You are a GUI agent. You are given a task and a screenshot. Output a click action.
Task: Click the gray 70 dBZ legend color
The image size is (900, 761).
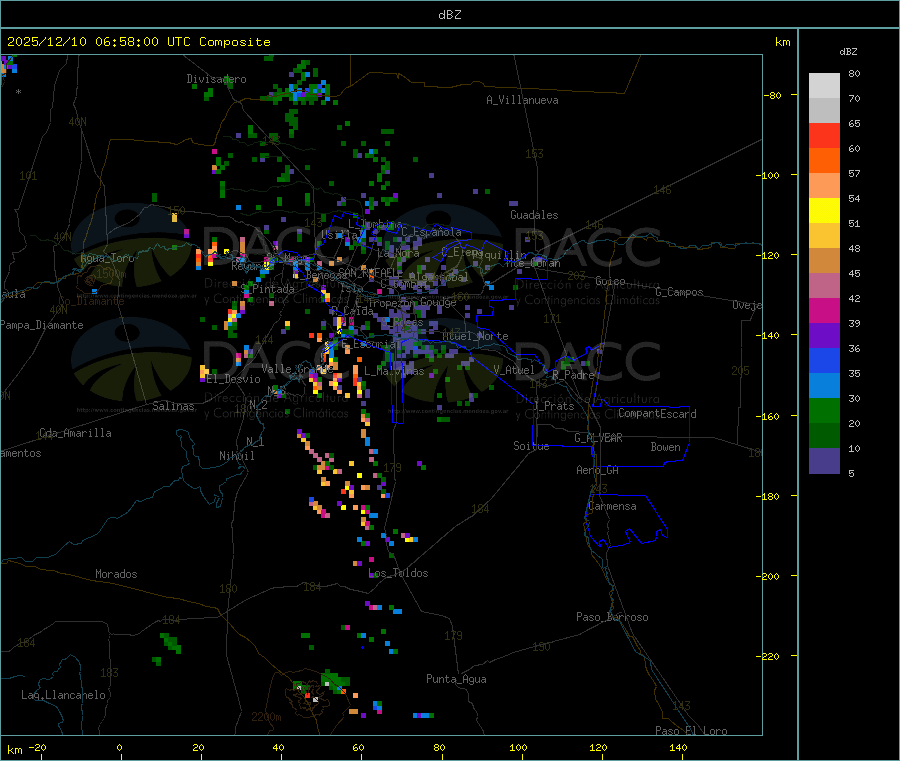(824, 110)
